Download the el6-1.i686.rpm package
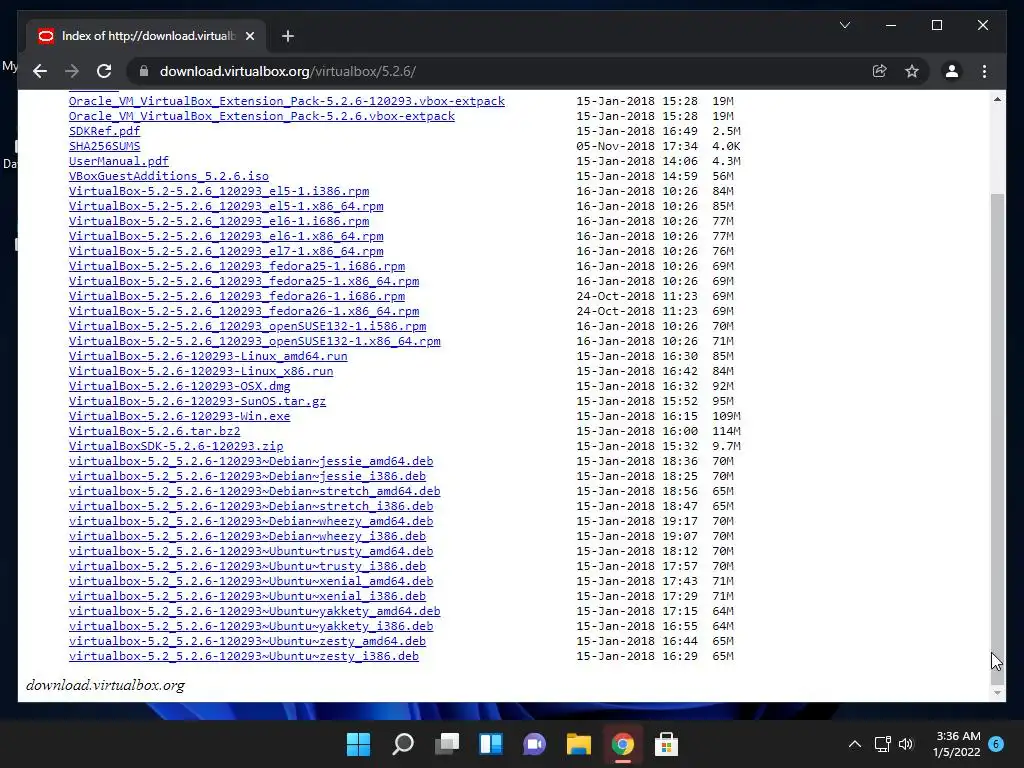1024x768 pixels. (x=219, y=221)
